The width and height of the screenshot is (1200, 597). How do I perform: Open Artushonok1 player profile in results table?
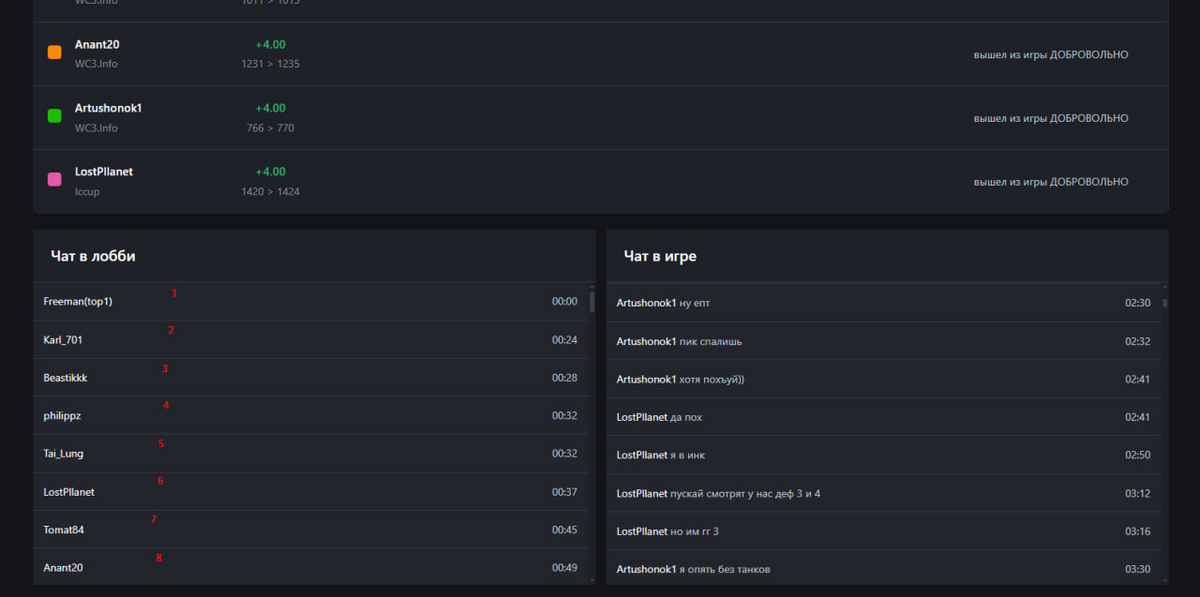(108, 108)
